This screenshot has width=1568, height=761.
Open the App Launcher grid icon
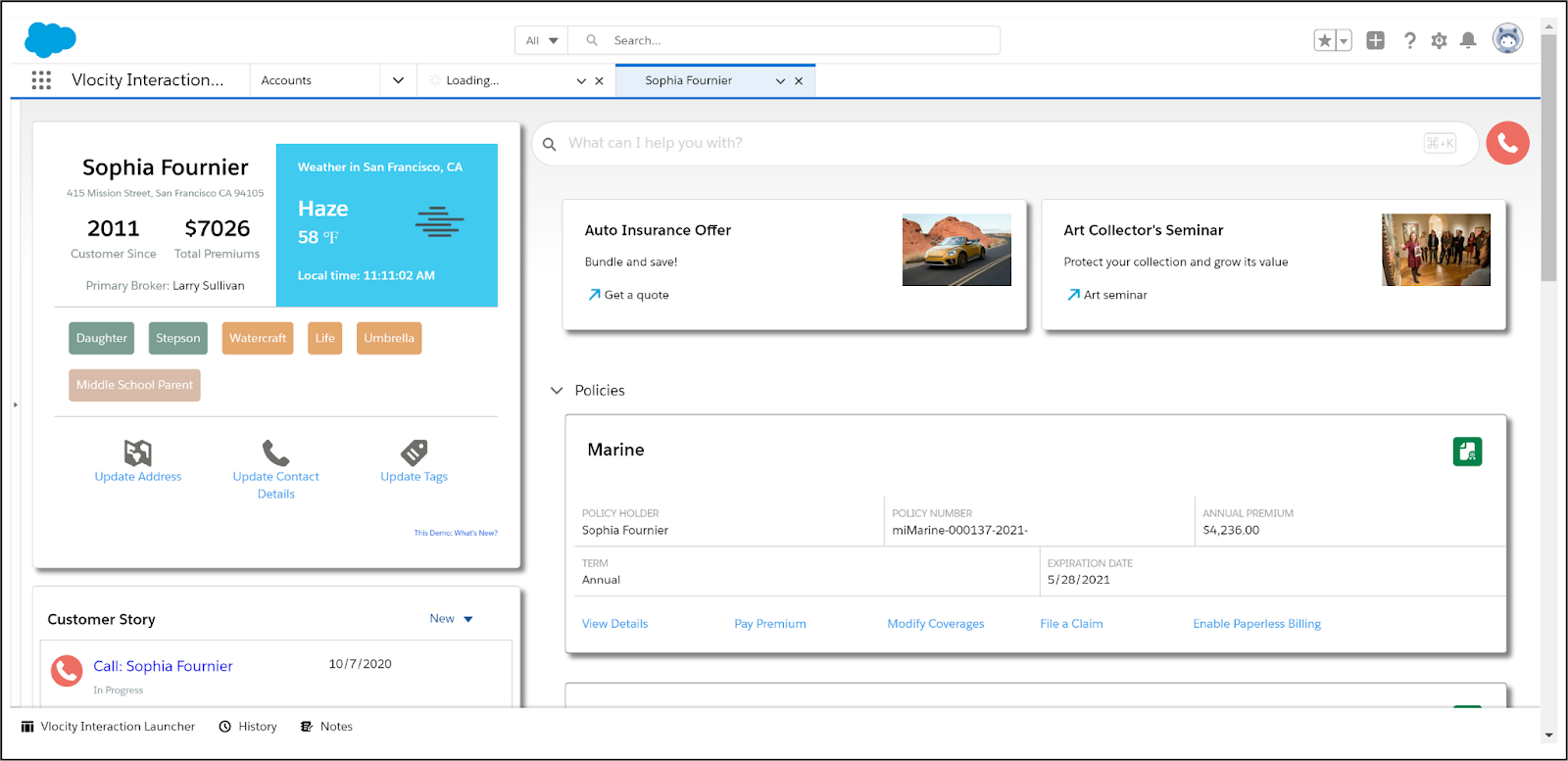tap(41, 80)
